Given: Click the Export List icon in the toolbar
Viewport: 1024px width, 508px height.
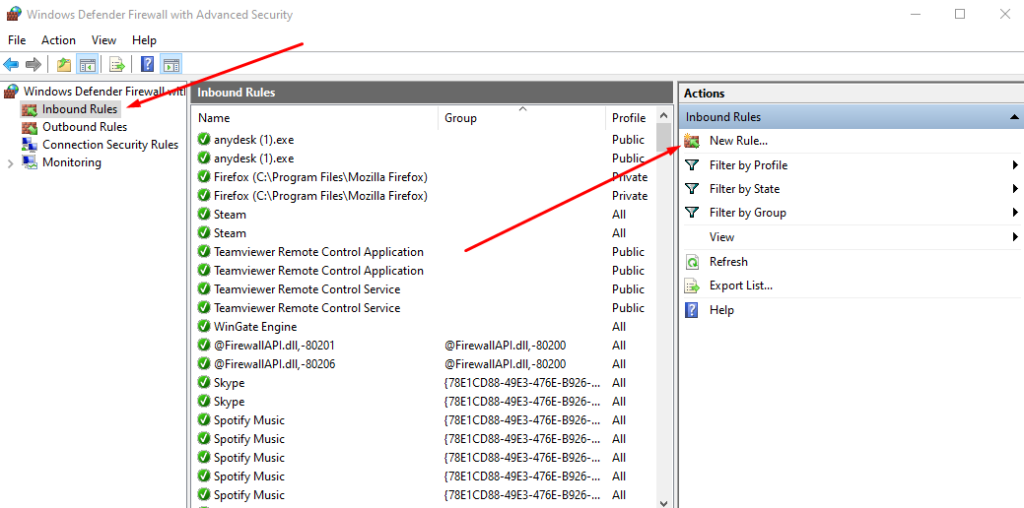Looking at the screenshot, I should [117, 64].
